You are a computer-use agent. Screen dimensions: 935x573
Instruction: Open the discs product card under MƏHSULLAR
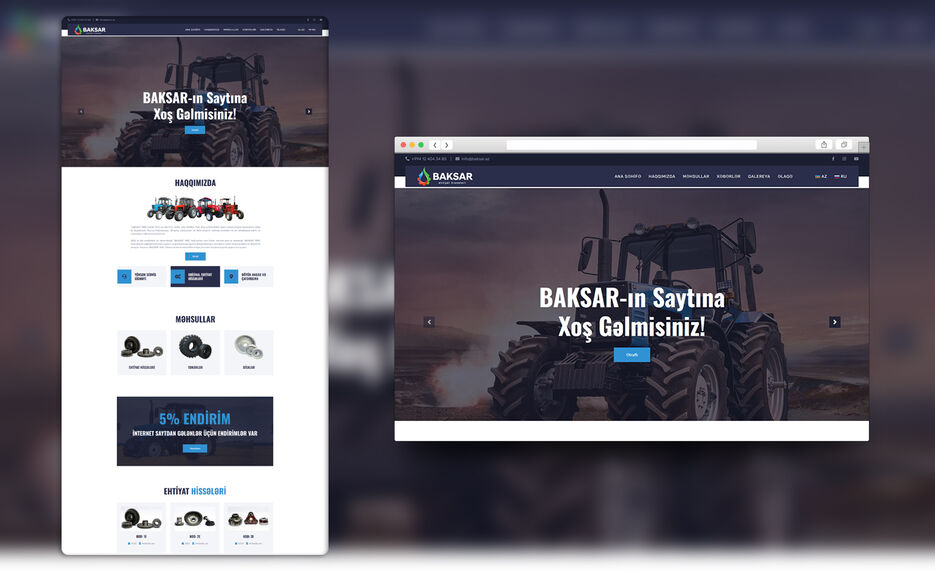(x=249, y=352)
